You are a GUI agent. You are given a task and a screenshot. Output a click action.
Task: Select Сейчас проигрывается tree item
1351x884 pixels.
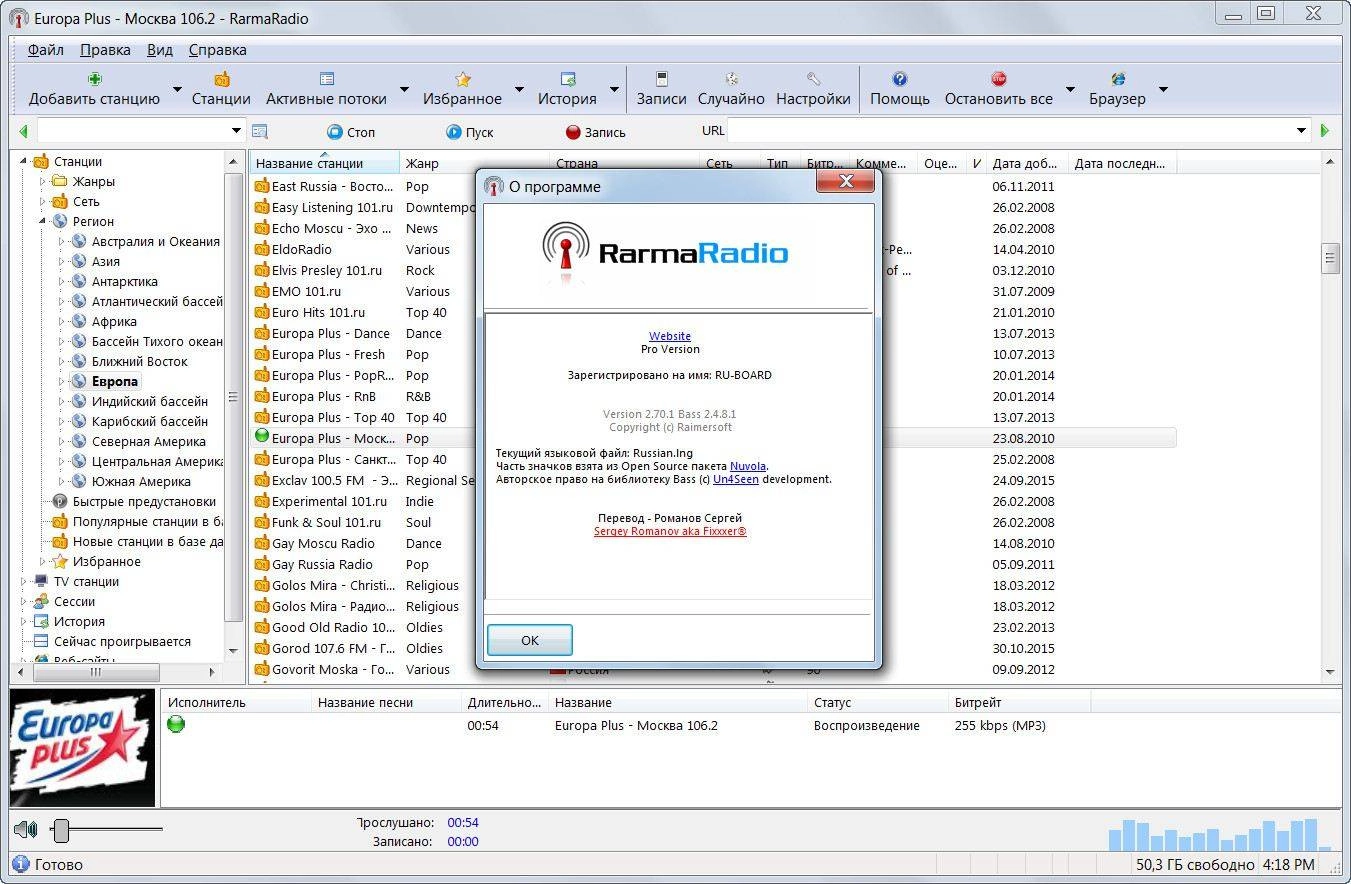coord(122,641)
